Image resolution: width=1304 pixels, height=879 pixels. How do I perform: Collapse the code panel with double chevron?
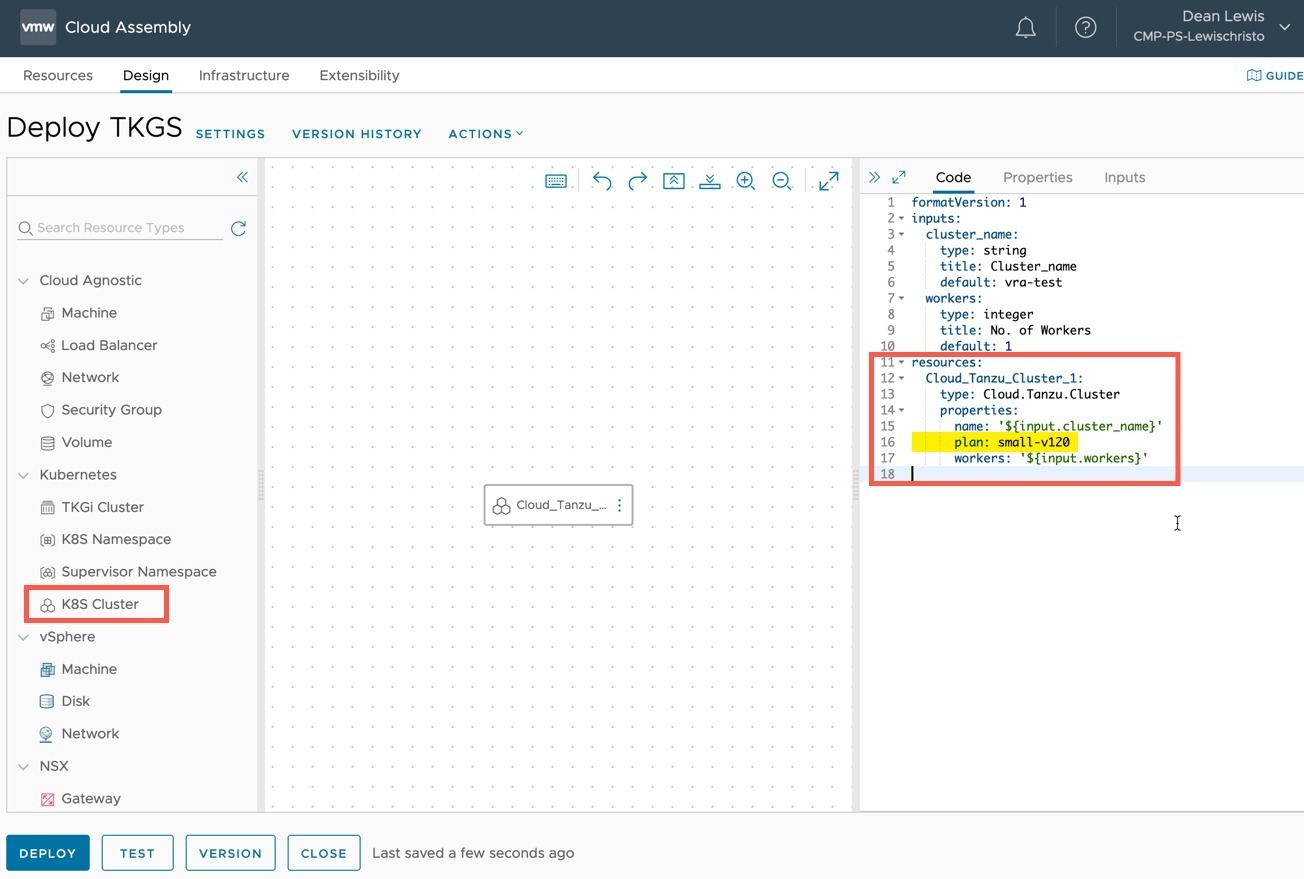point(874,177)
